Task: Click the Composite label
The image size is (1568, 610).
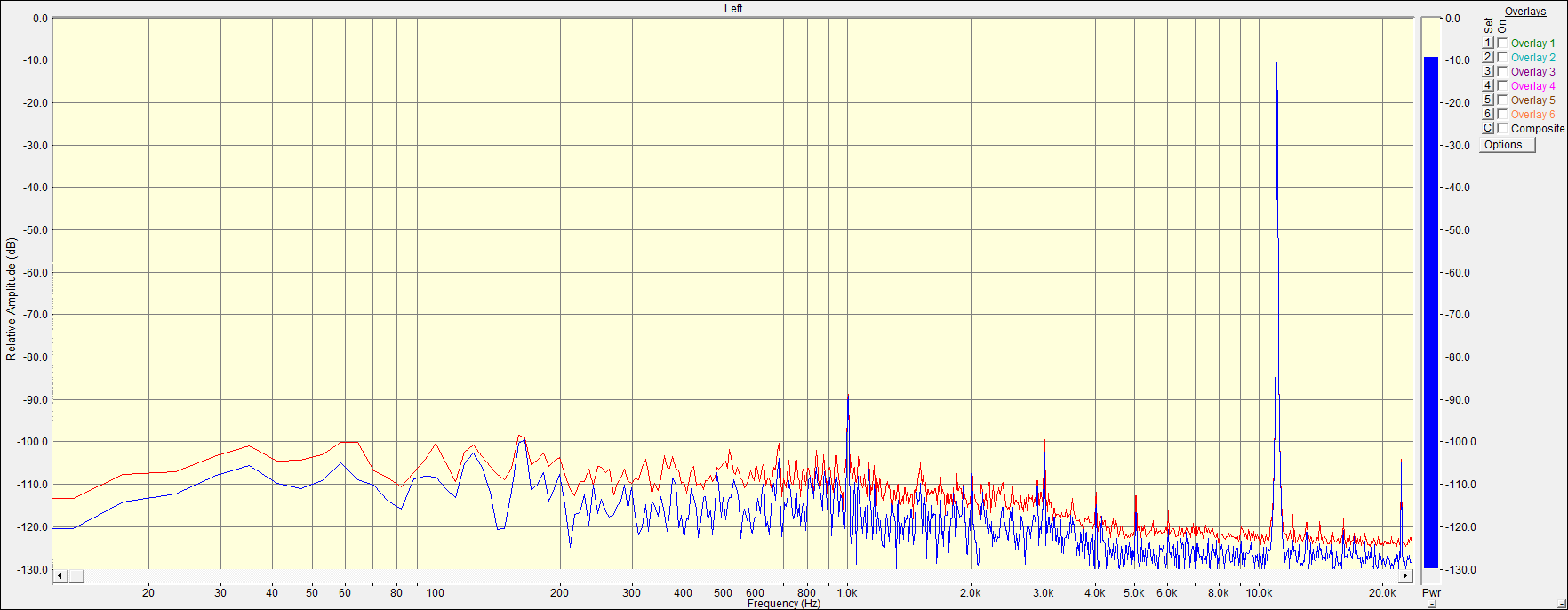Action: 1538,129
